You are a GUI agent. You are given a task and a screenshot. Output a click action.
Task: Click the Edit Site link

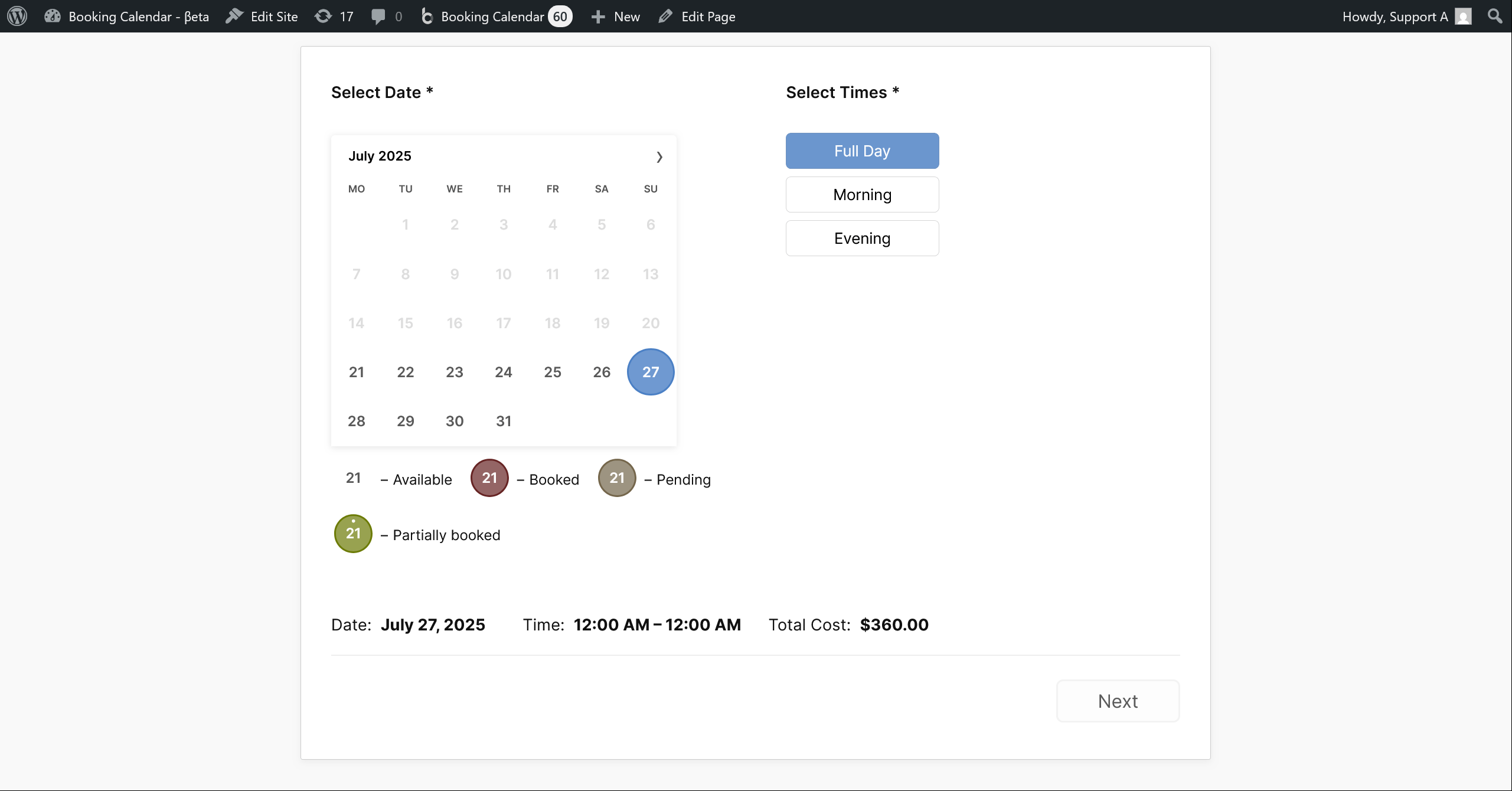click(262, 17)
